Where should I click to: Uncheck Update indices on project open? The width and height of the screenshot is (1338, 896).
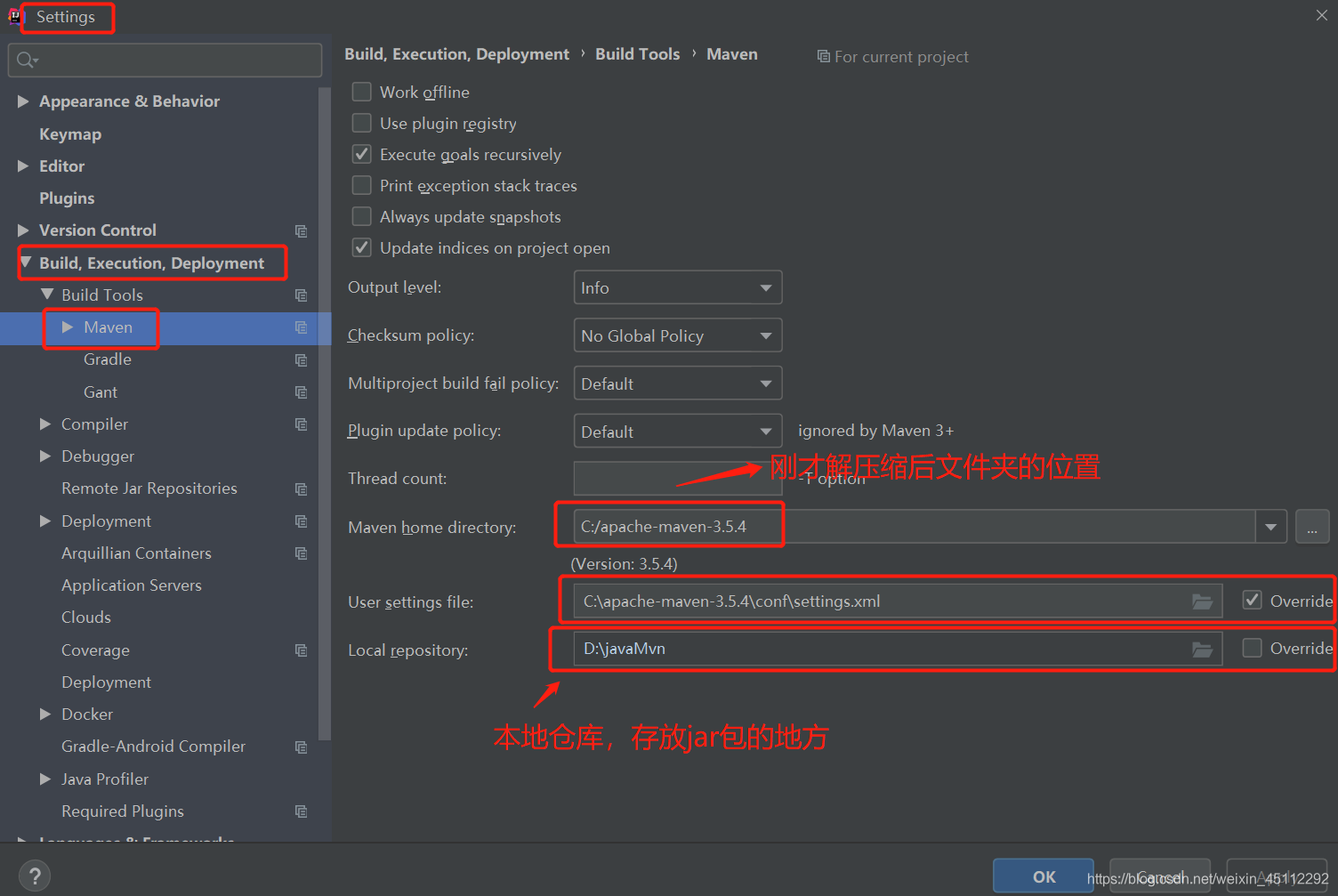(x=362, y=247)
